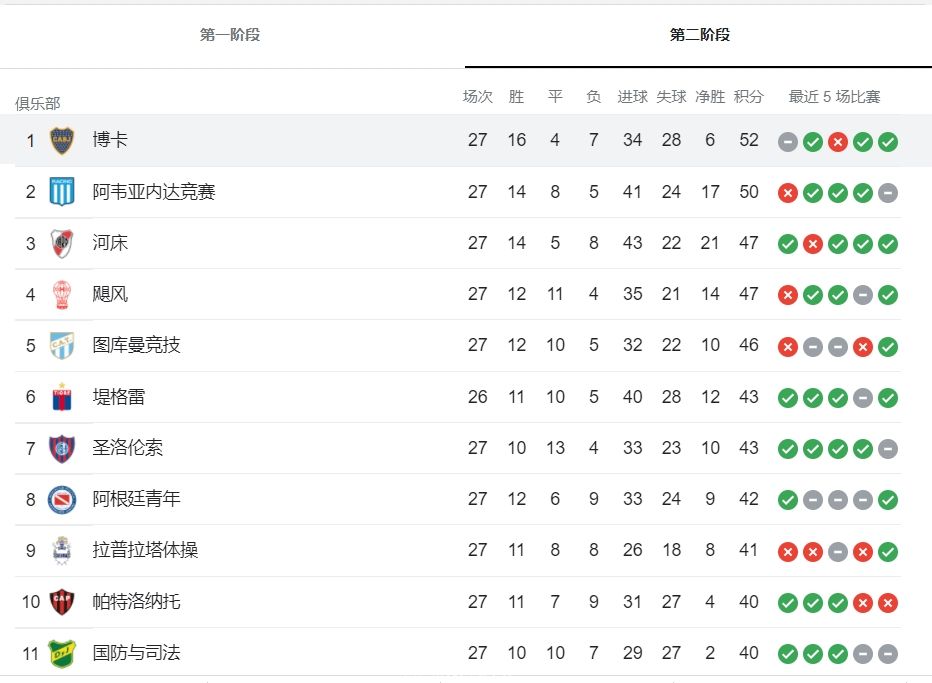This screenshot has height=683, width=932.
Task: Click the Tigre (堤格雷) club crest
Action: tap(62, 396)
